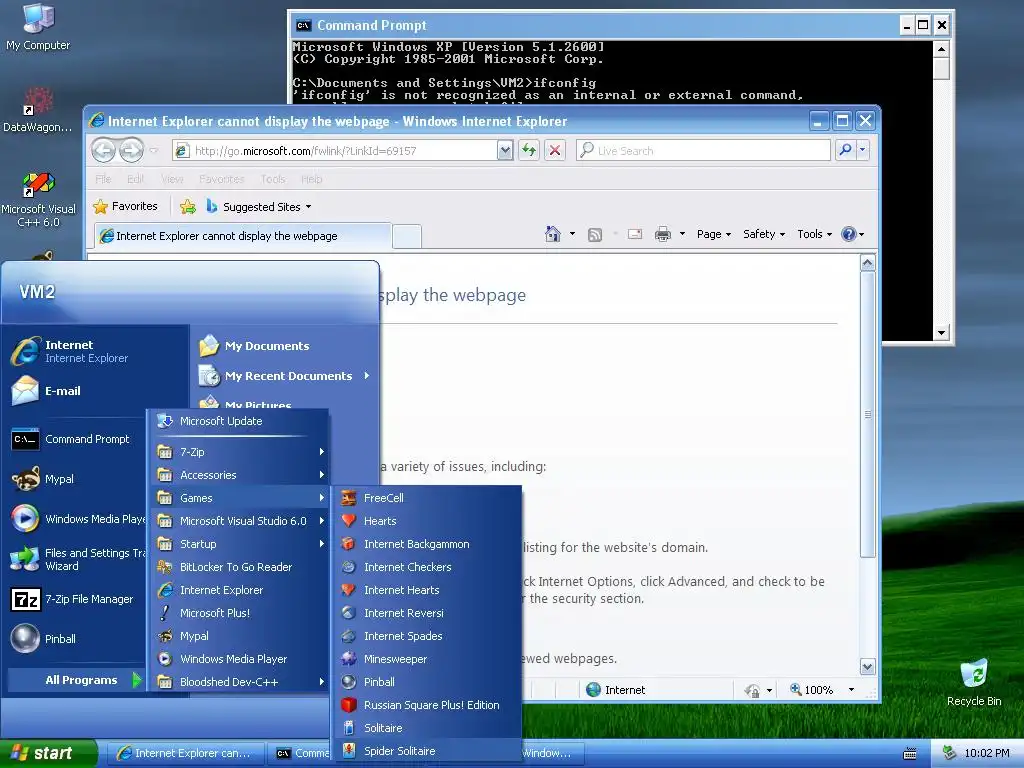
Task: Start Internet Backgammon game
Action: pyautogui.click(x=428, y=544)
